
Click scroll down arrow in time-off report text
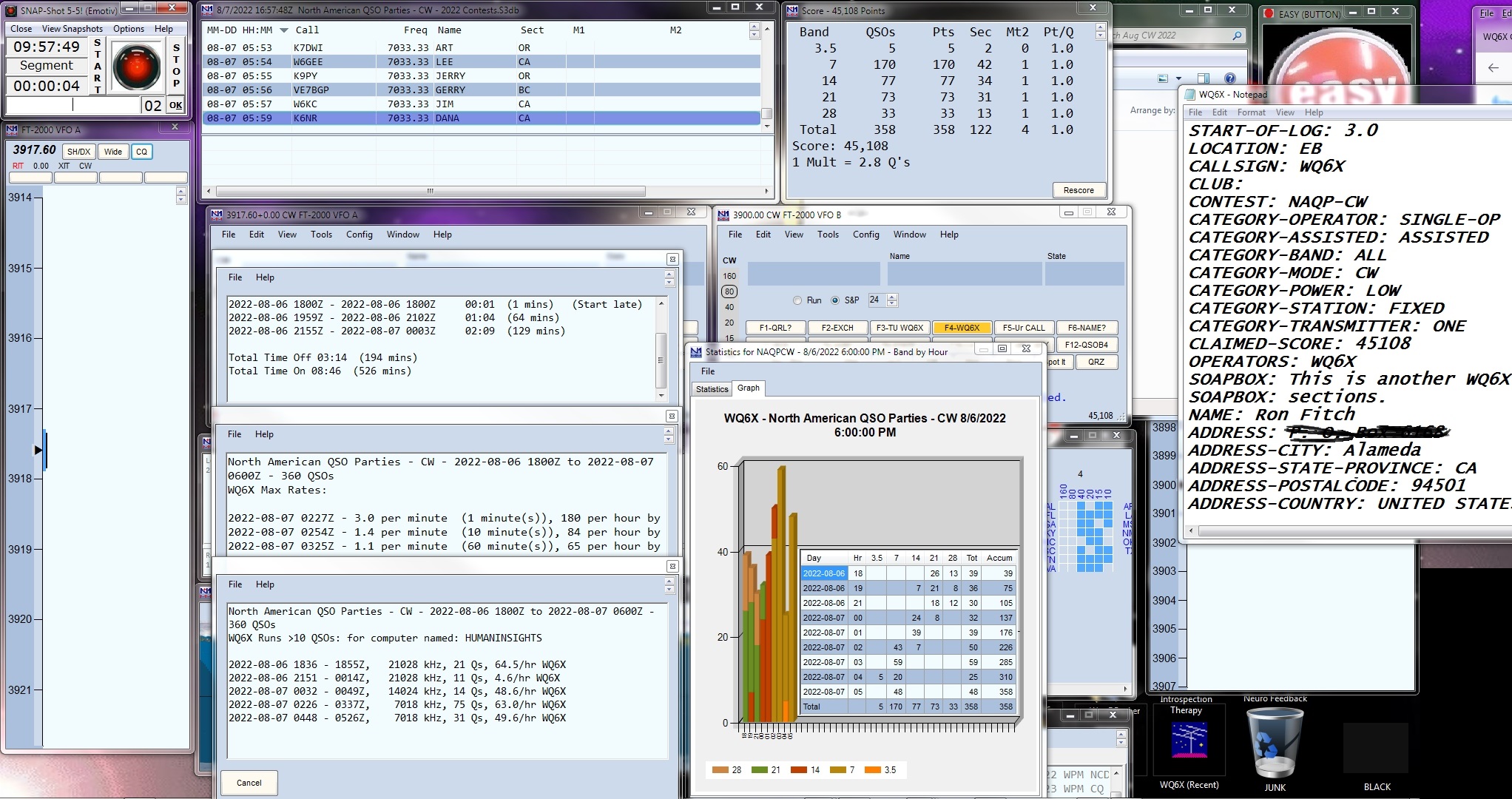tap(661, 395)
